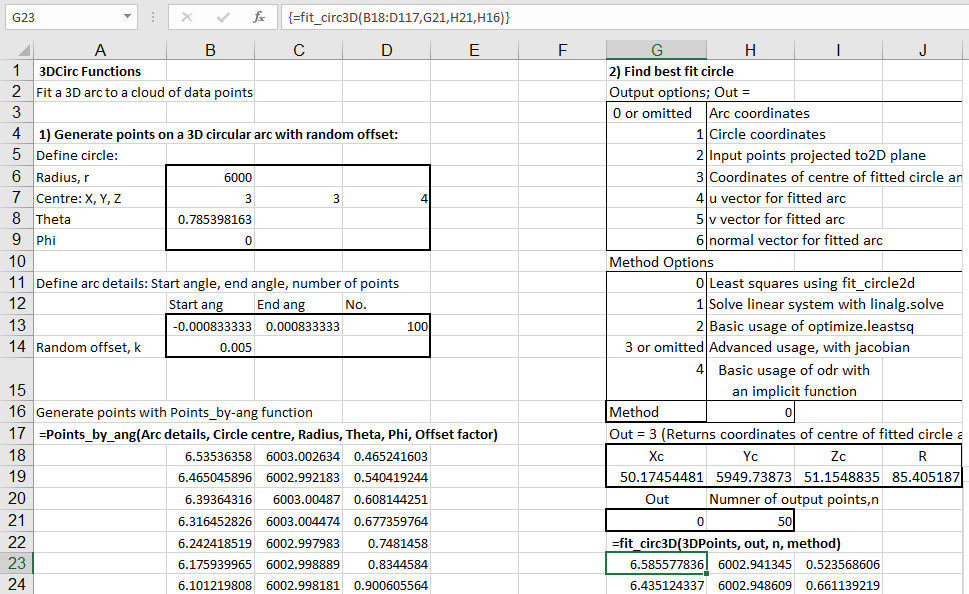
Task: Select column A header
Action: (x=100, y=50)
